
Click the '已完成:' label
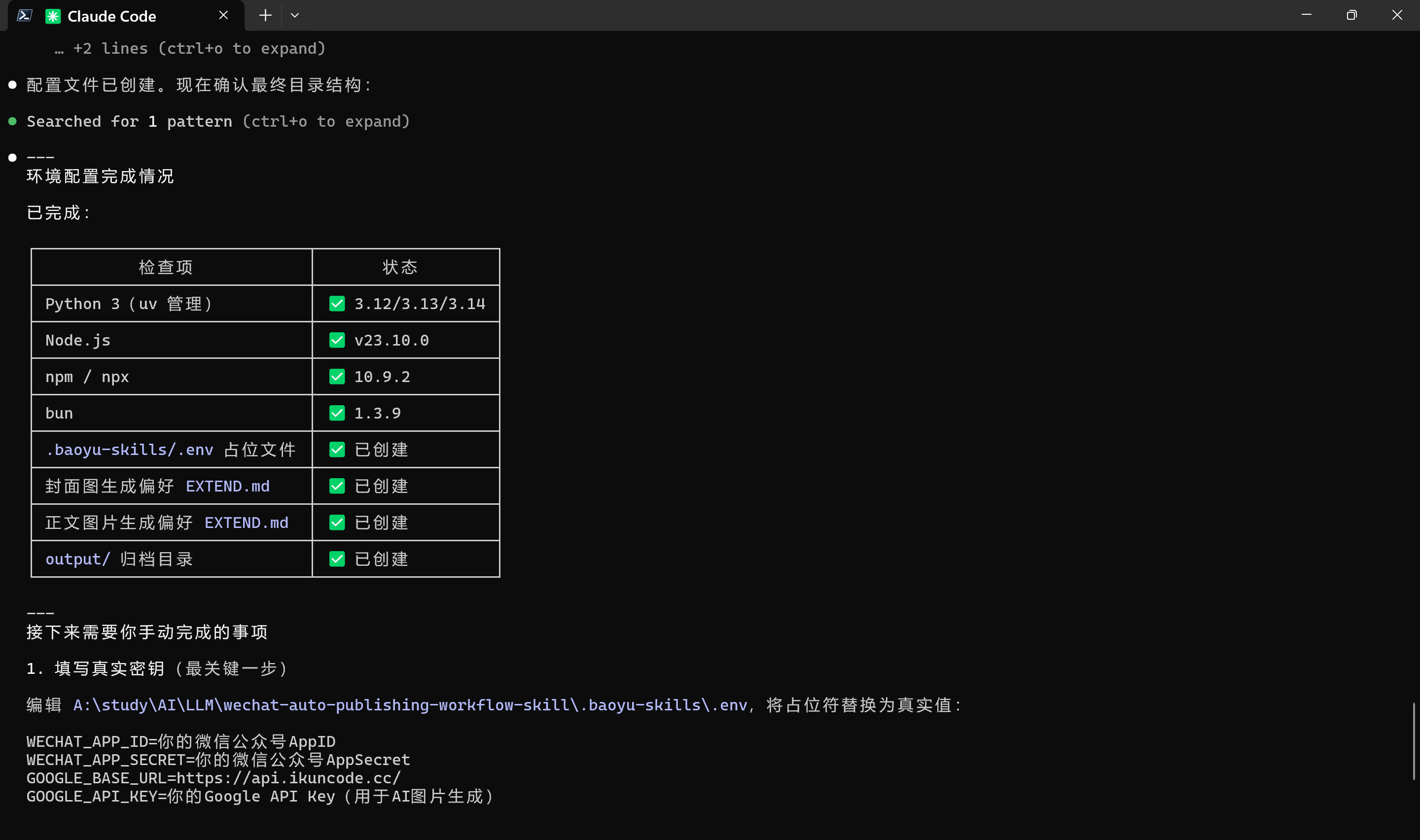(x=58, y=213)
